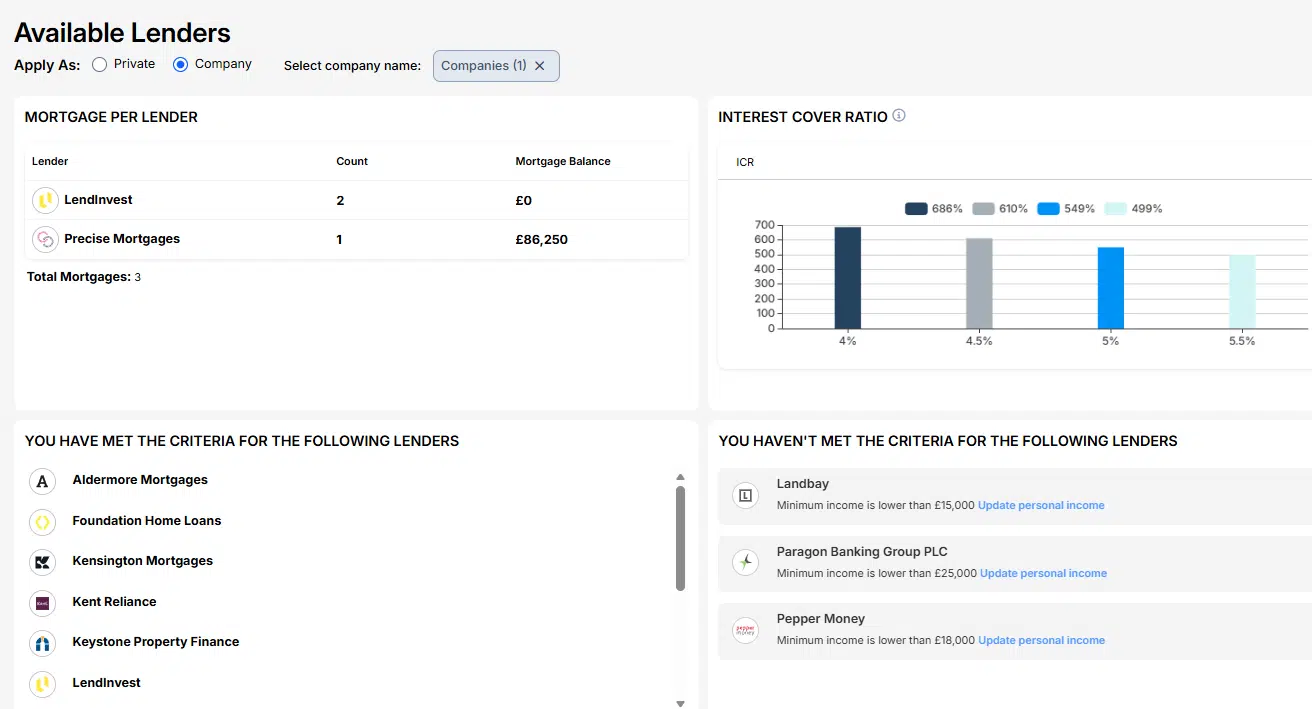Screen dimensions: 1312x709
Task: Click the Foundation Home Loans logo
Action: coord(42,522)
